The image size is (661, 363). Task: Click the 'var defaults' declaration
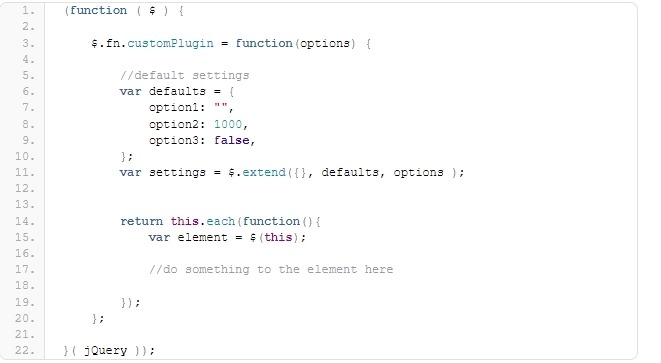click(x=162, y=91)
